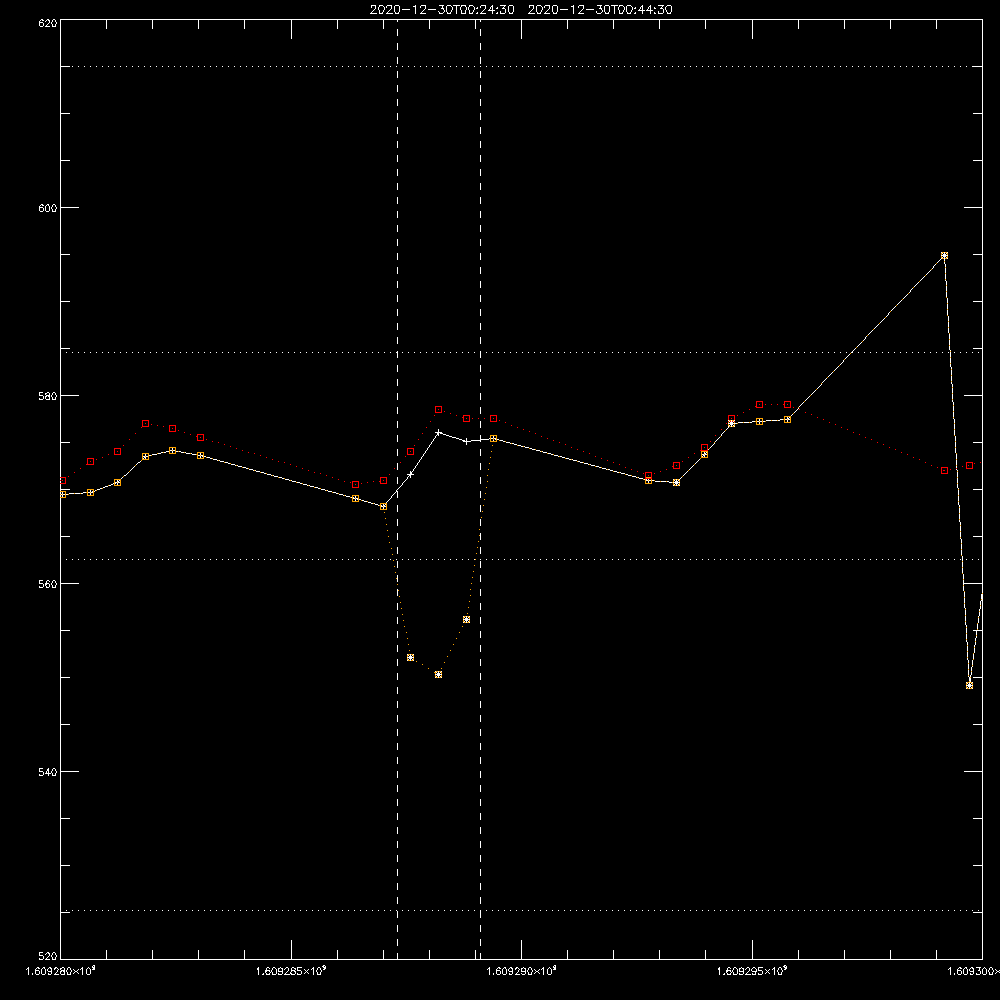Select the left vertical dashed time marker
1000x1000 pixels.
point(397,489)
